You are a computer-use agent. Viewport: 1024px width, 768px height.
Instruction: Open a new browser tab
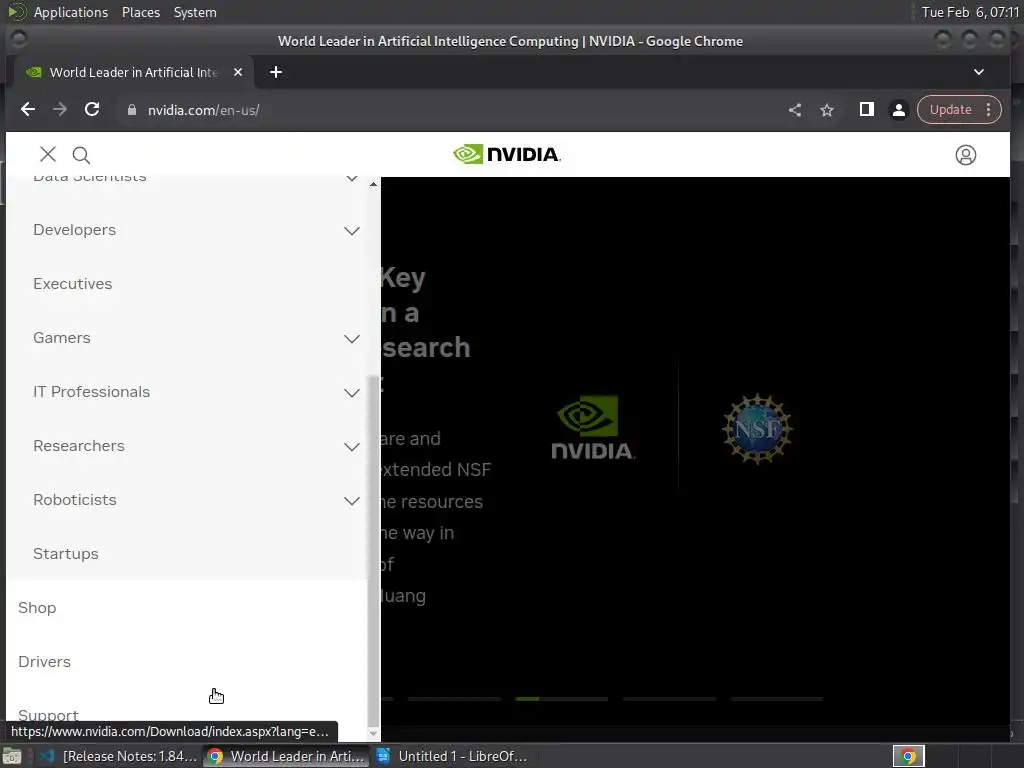276,72
